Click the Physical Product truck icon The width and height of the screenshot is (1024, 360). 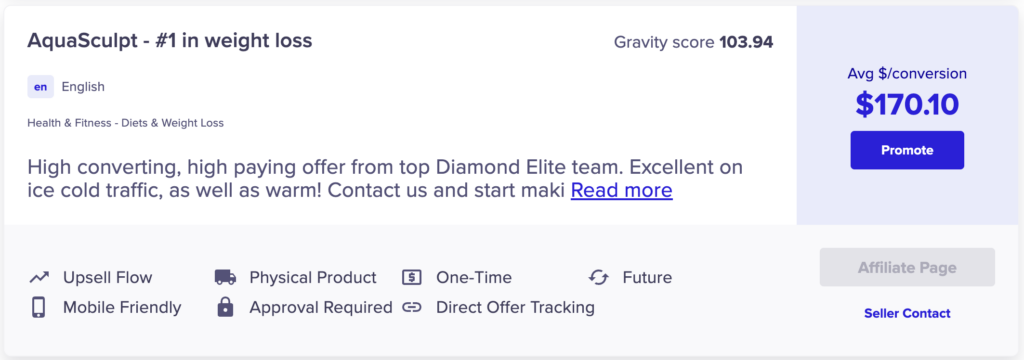coord(225,278)
